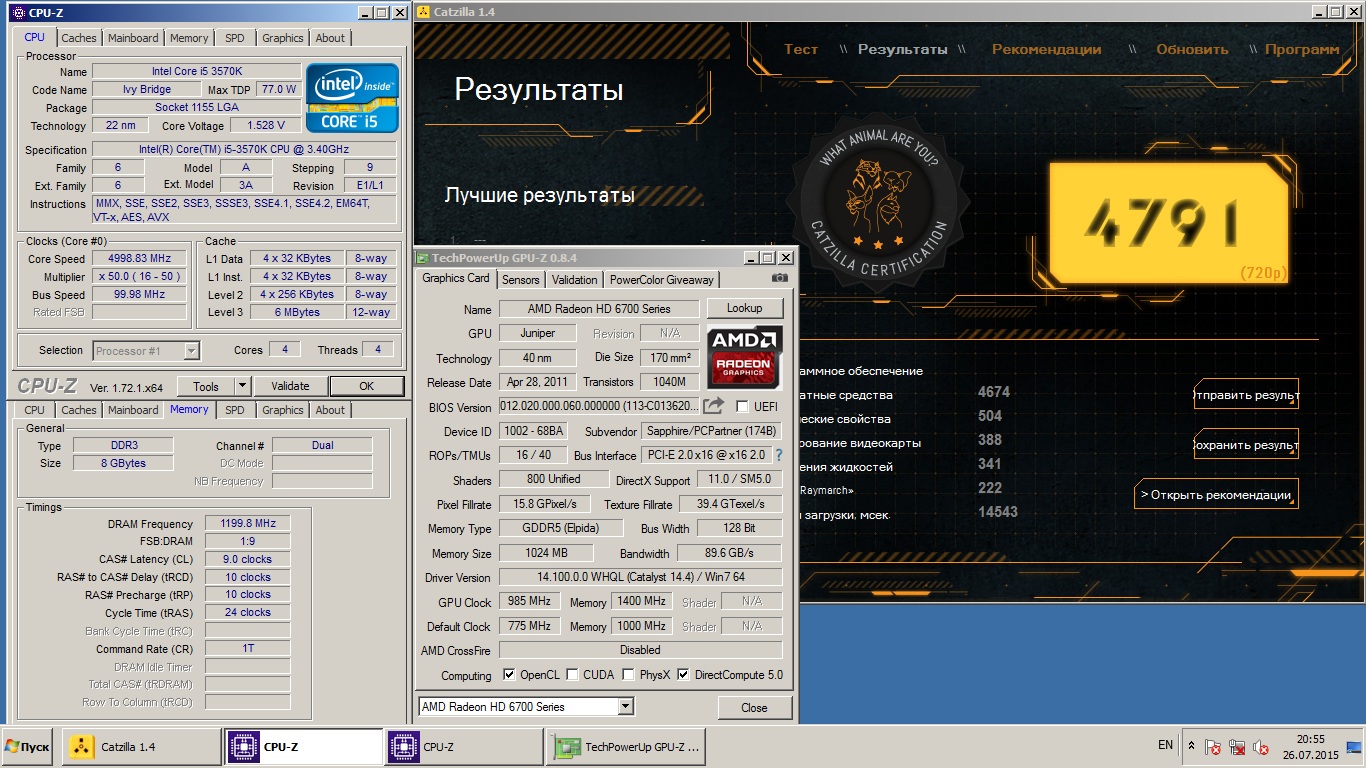Screen dimensions: 1366x768
Task: Click the BIOS export arrow icon in GPU-Z
Action: pyautogui.click(x=713, y=406)
